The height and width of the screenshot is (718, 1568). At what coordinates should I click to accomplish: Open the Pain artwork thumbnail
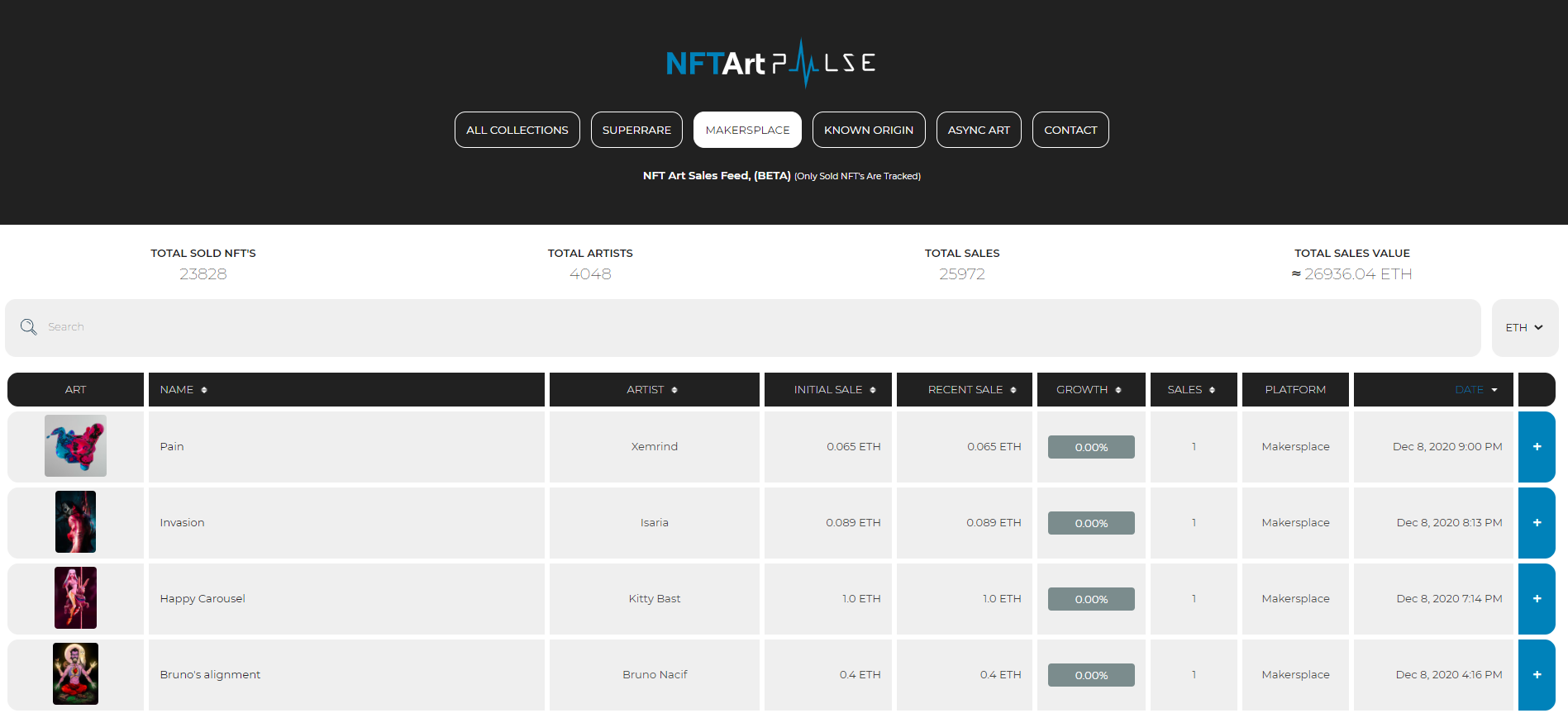[75, 446]
